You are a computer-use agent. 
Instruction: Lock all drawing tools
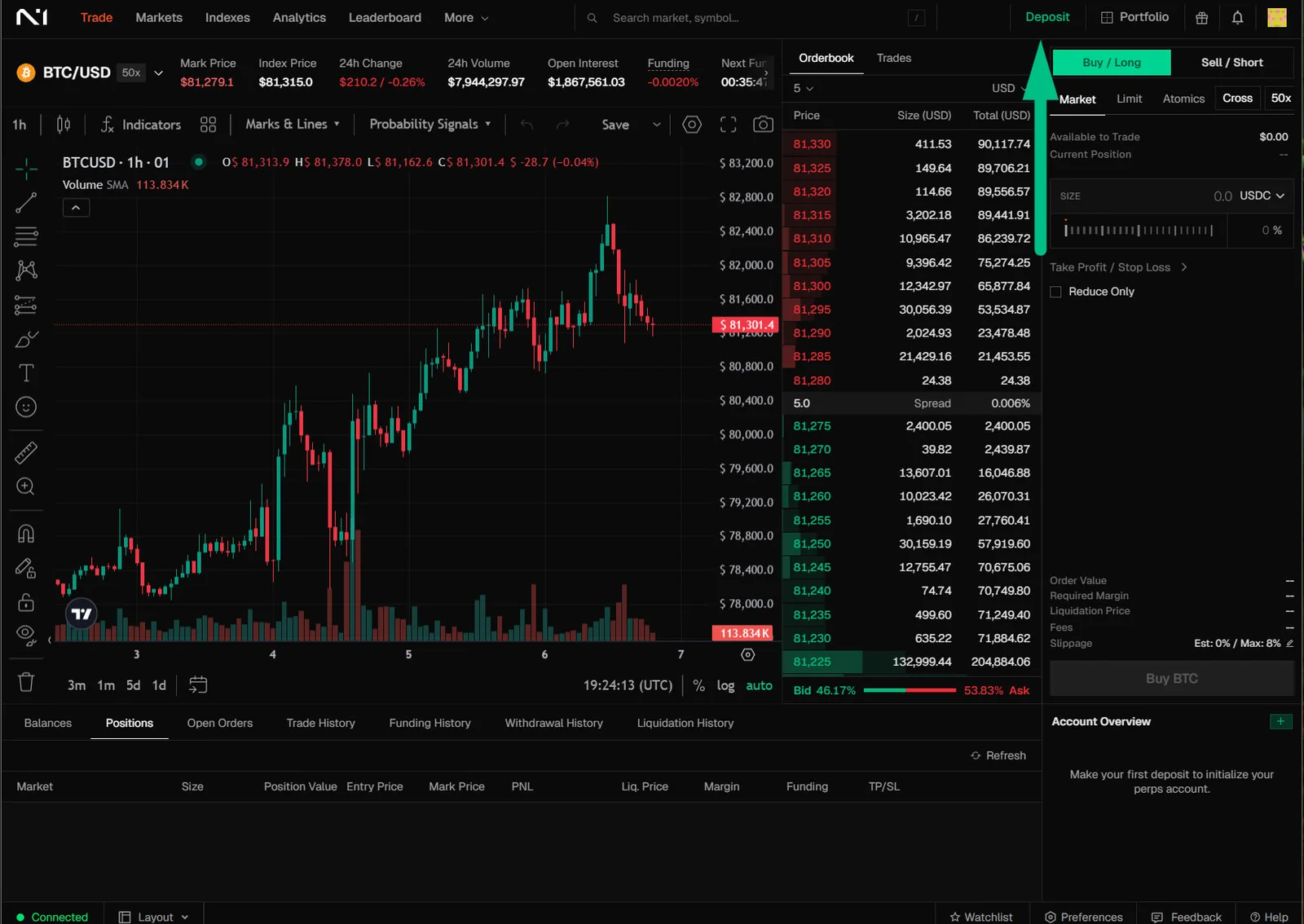[x=26, y=602]
